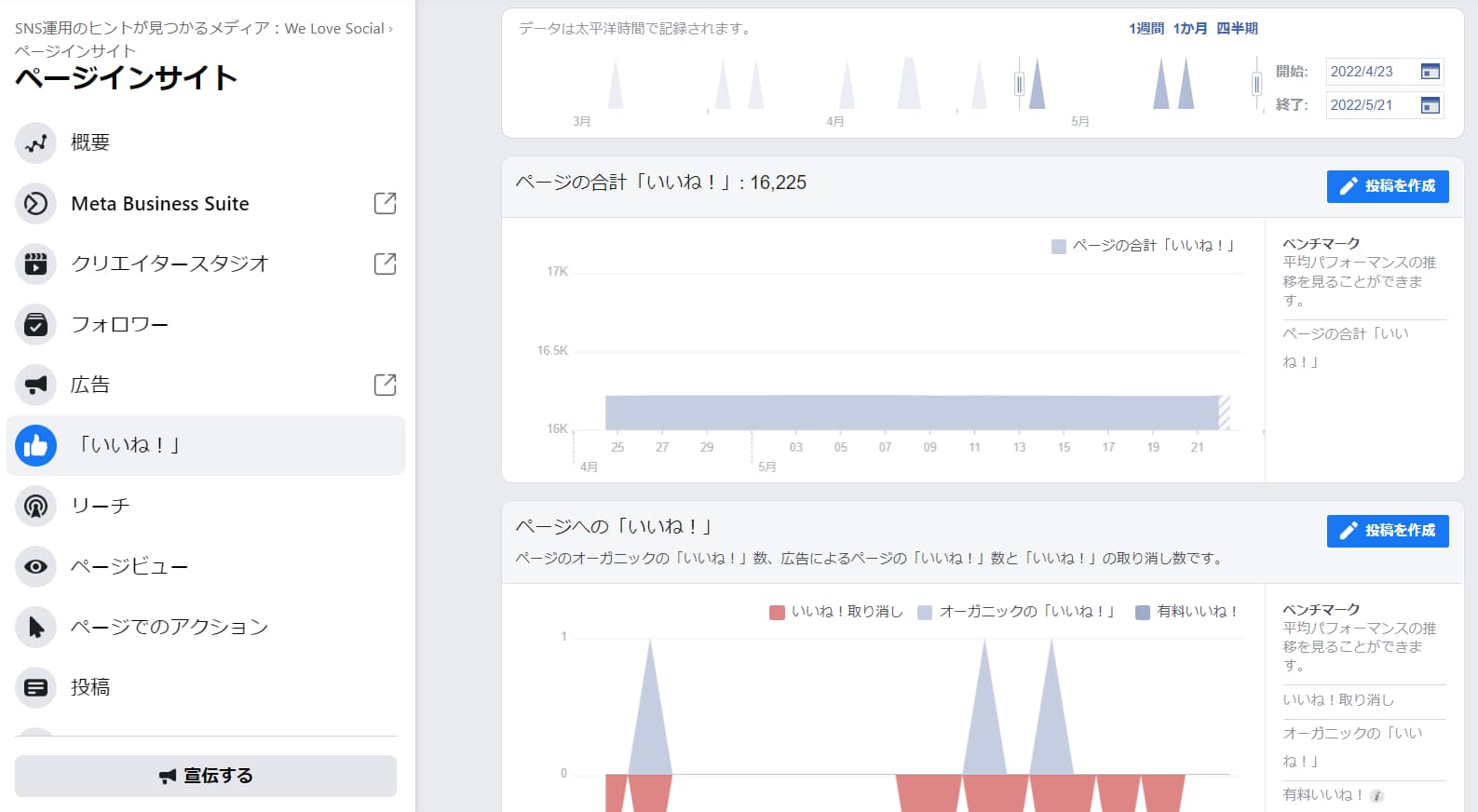Click the 広告 megaphone icon
The image size is (1478, 812).
point(35,386)
